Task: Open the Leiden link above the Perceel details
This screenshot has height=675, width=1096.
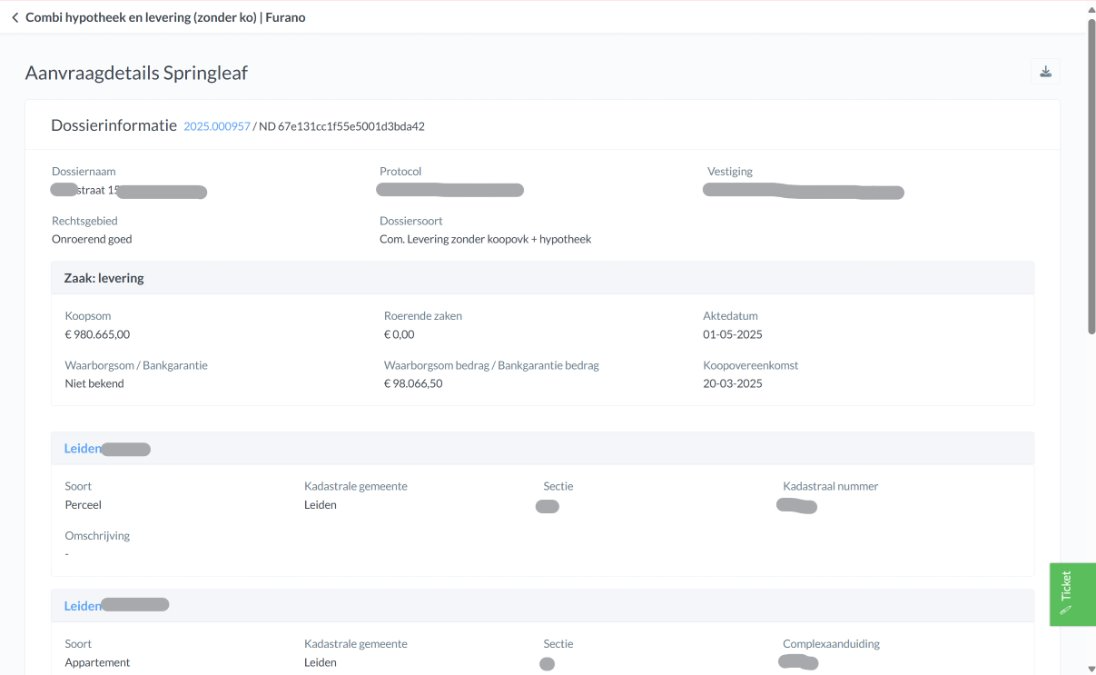Action: [83, 449]
